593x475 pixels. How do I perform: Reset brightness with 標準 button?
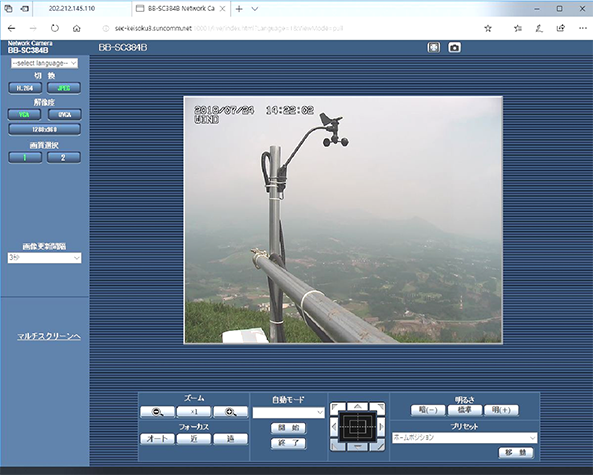point(464,410)
